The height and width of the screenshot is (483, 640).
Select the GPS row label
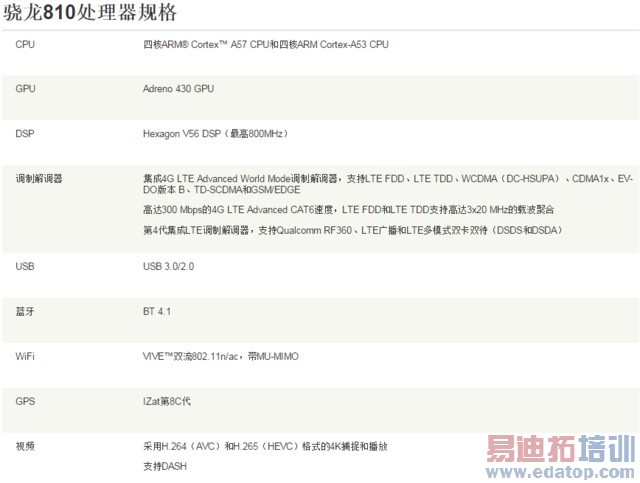[25, 401]
